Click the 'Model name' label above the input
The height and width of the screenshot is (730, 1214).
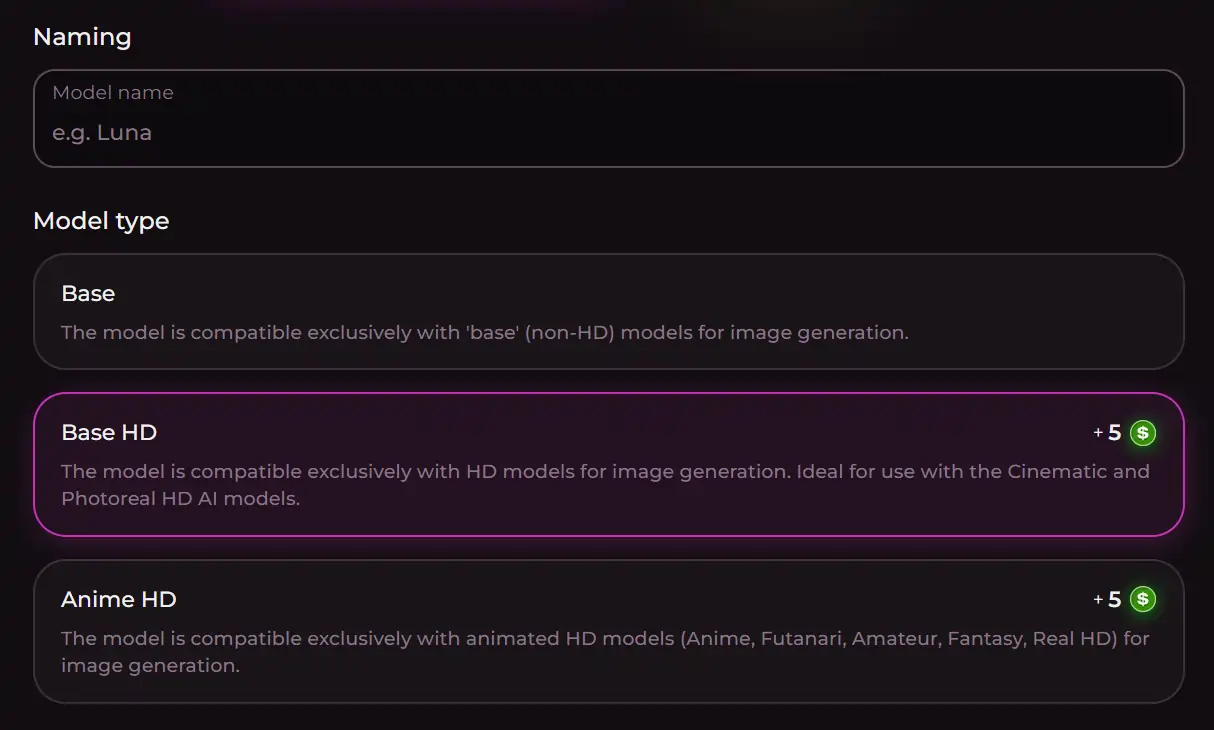(113, 92)
